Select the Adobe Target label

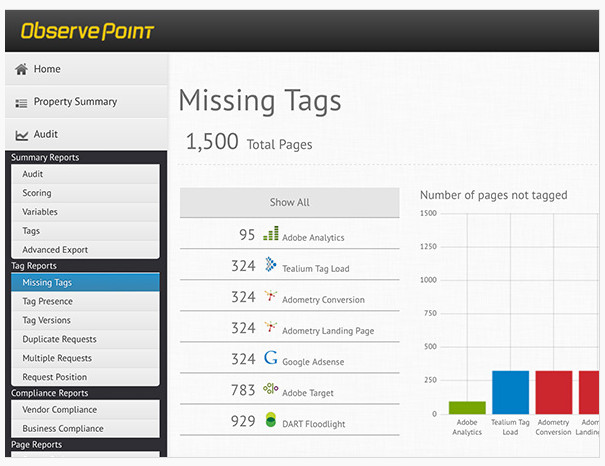click(308, 393)
